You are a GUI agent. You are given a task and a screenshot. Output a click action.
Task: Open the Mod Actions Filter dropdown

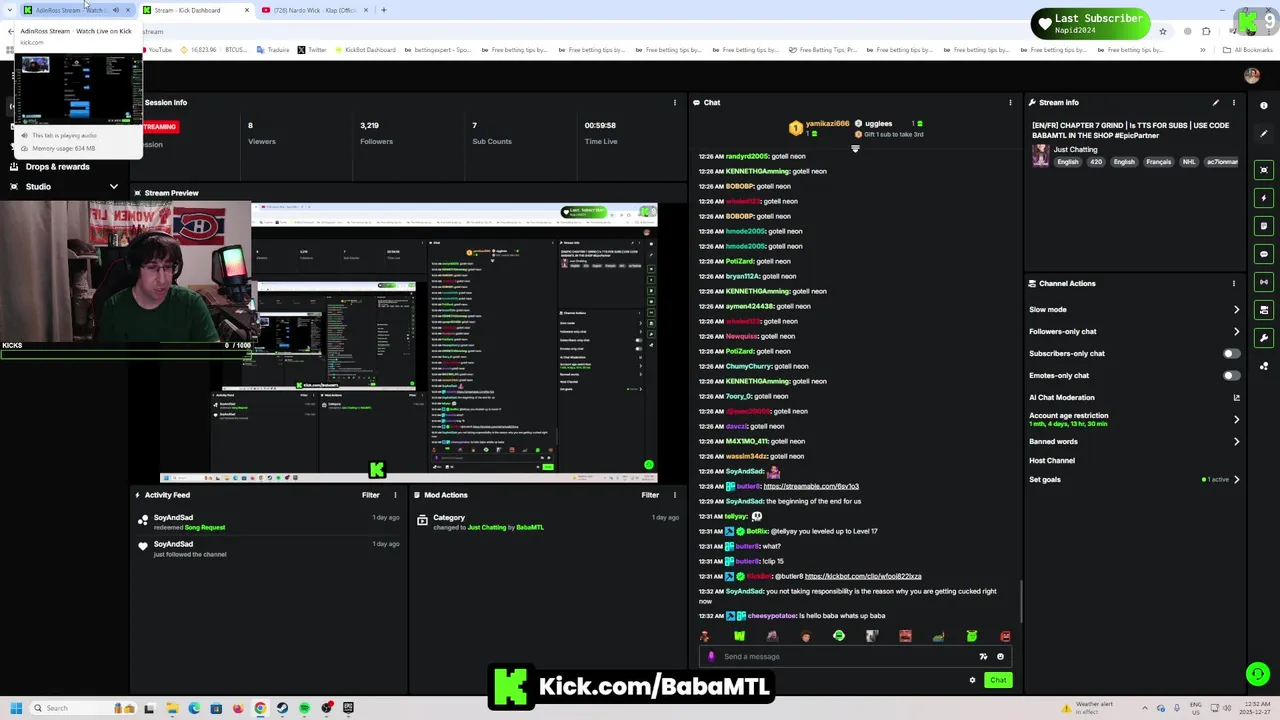pos(650,495)
